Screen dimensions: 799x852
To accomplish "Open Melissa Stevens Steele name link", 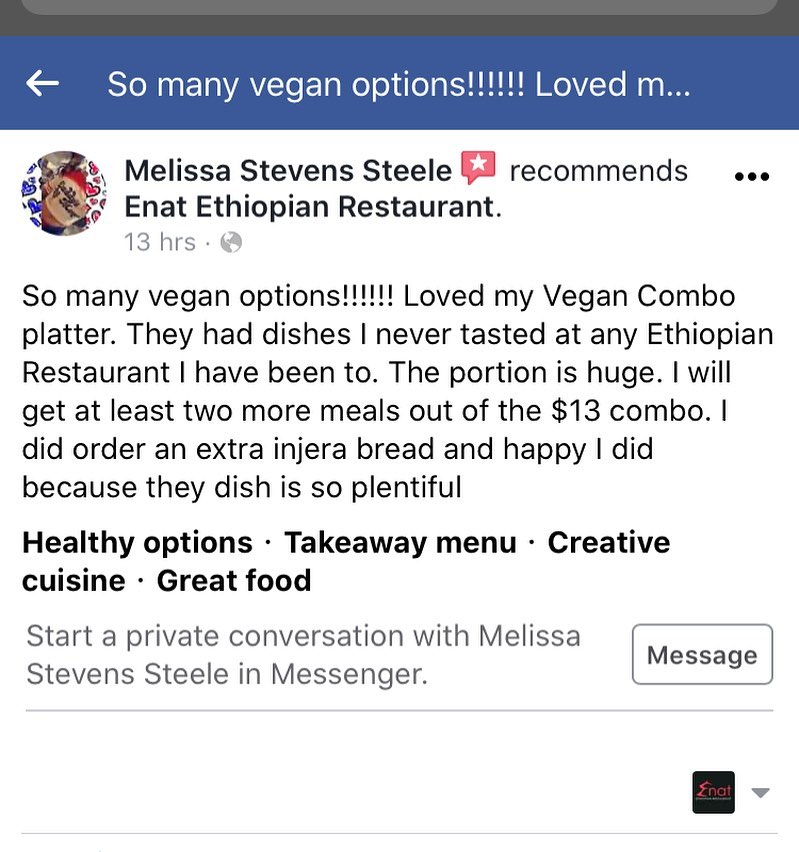I will 288,171.
